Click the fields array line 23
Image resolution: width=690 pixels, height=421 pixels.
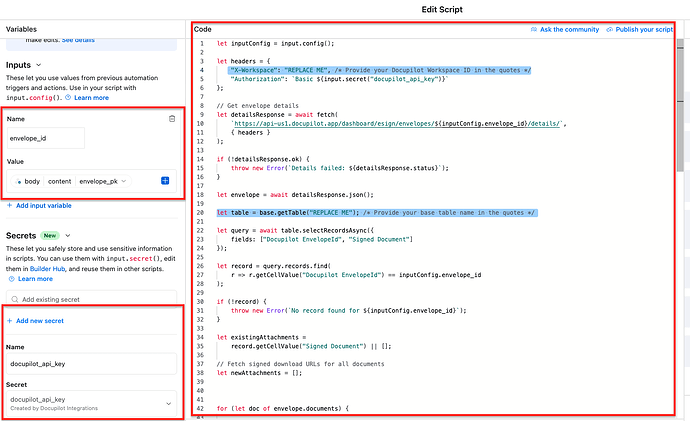[x=322, y=239]
